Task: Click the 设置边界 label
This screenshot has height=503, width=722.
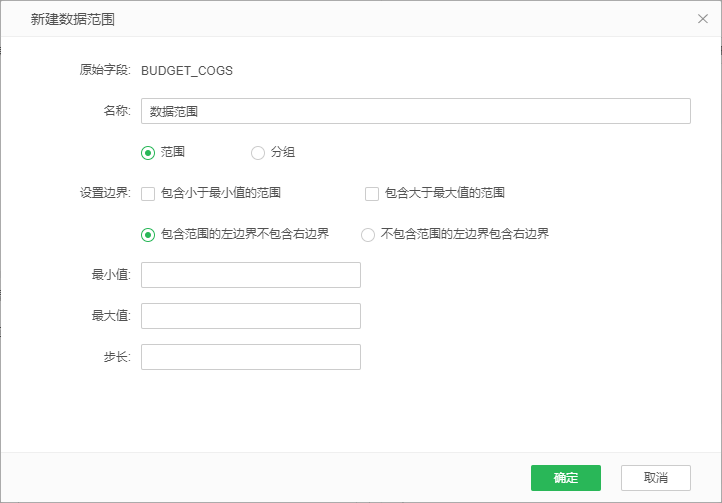Action: (105, 193)
